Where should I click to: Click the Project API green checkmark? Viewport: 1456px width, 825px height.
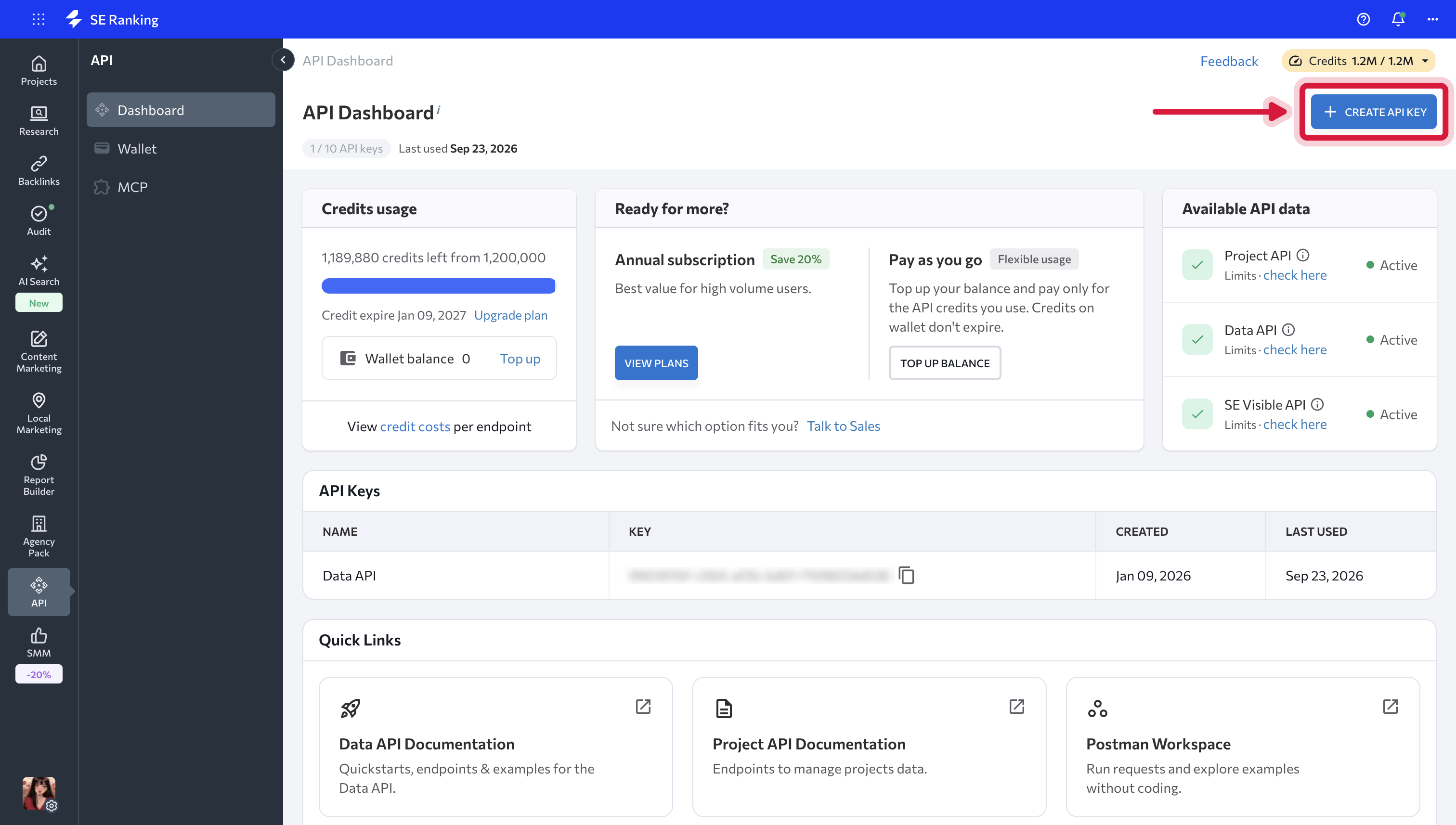pyautogui.click(x=1197, y=265)
